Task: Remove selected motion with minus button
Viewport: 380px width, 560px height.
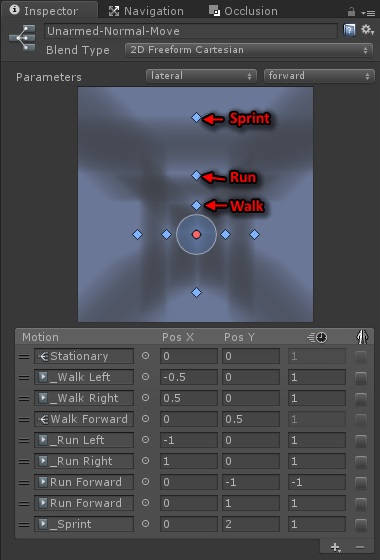Action: click(360, 547)
